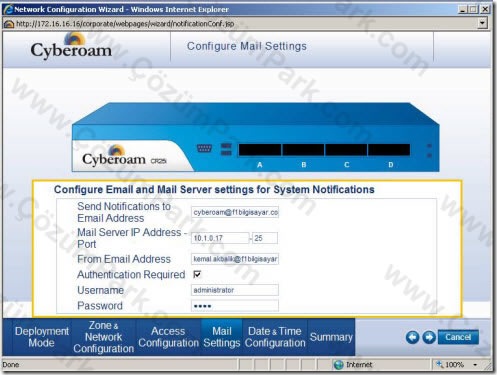Click the Internet zone globe icon
This screenshot has width=497, height=375.
coord(339,365)
